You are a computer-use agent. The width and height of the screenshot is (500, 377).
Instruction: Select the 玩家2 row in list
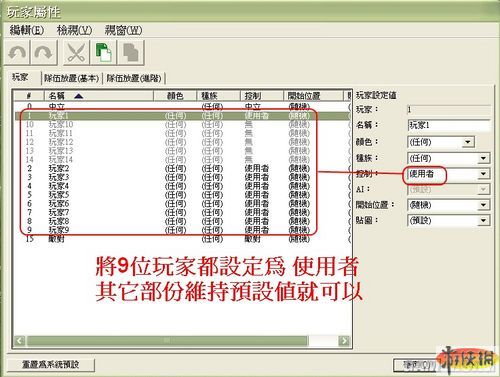[x=182, y=168]
